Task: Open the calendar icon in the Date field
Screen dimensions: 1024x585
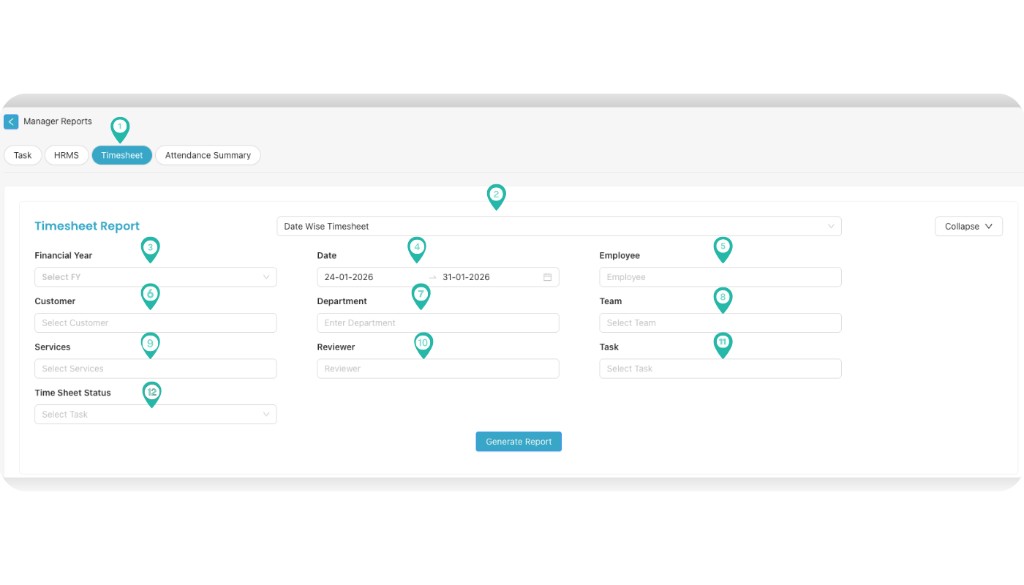Action: point(546,277)
